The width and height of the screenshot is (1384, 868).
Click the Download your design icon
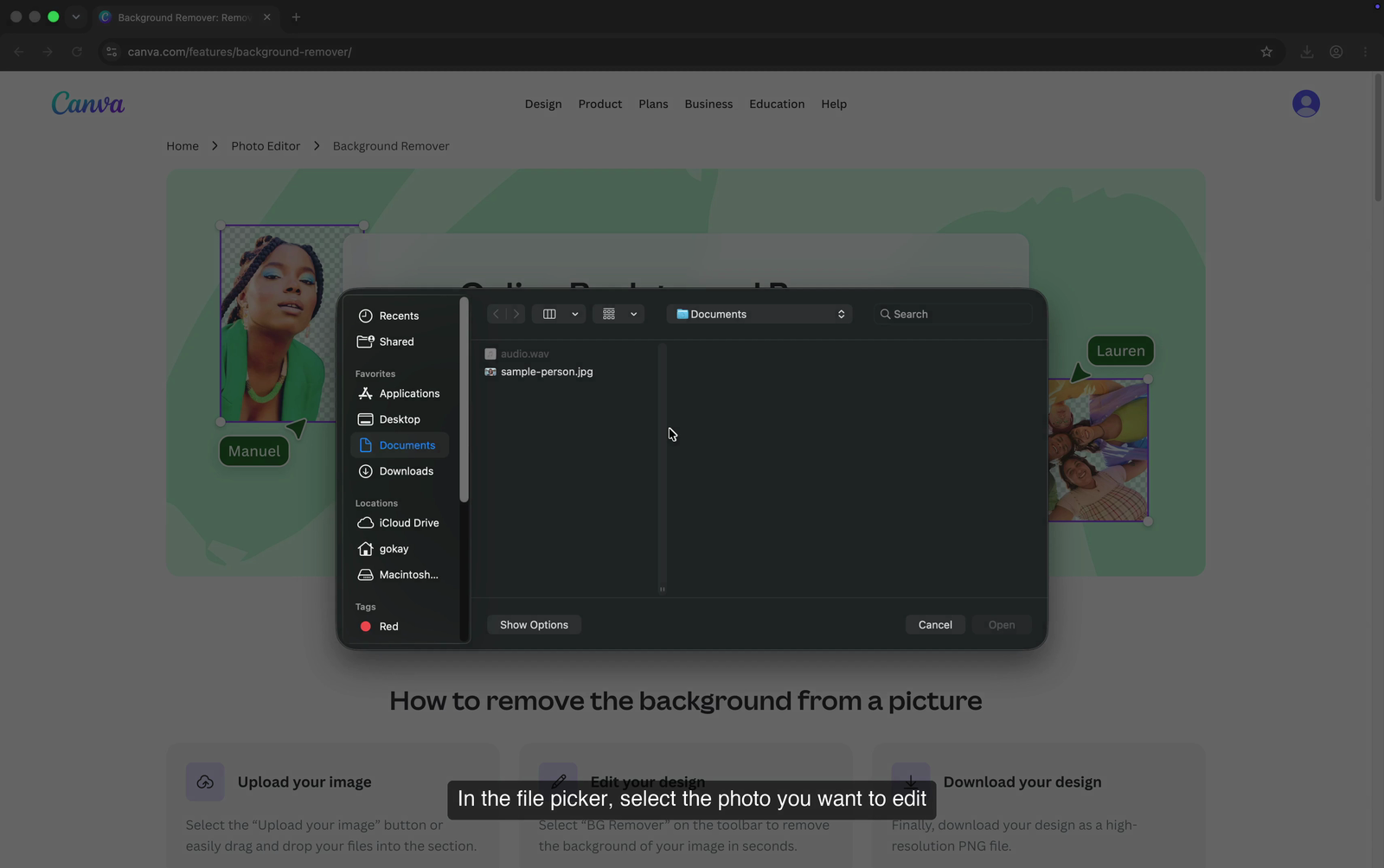pos(911,782)
